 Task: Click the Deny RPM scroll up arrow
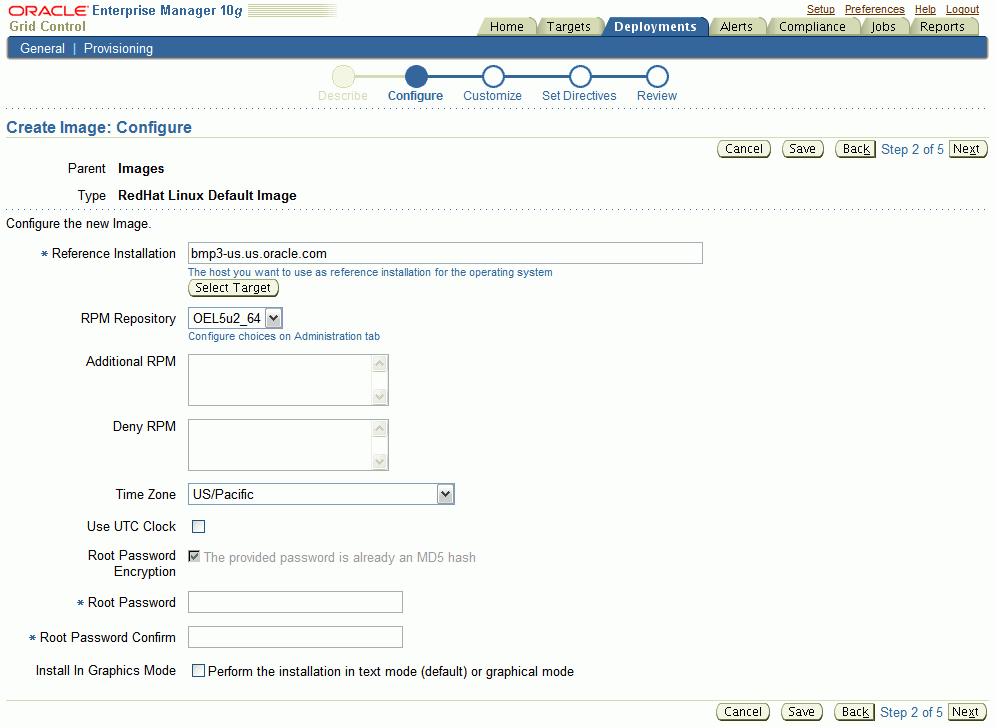(x=380, y=429)
